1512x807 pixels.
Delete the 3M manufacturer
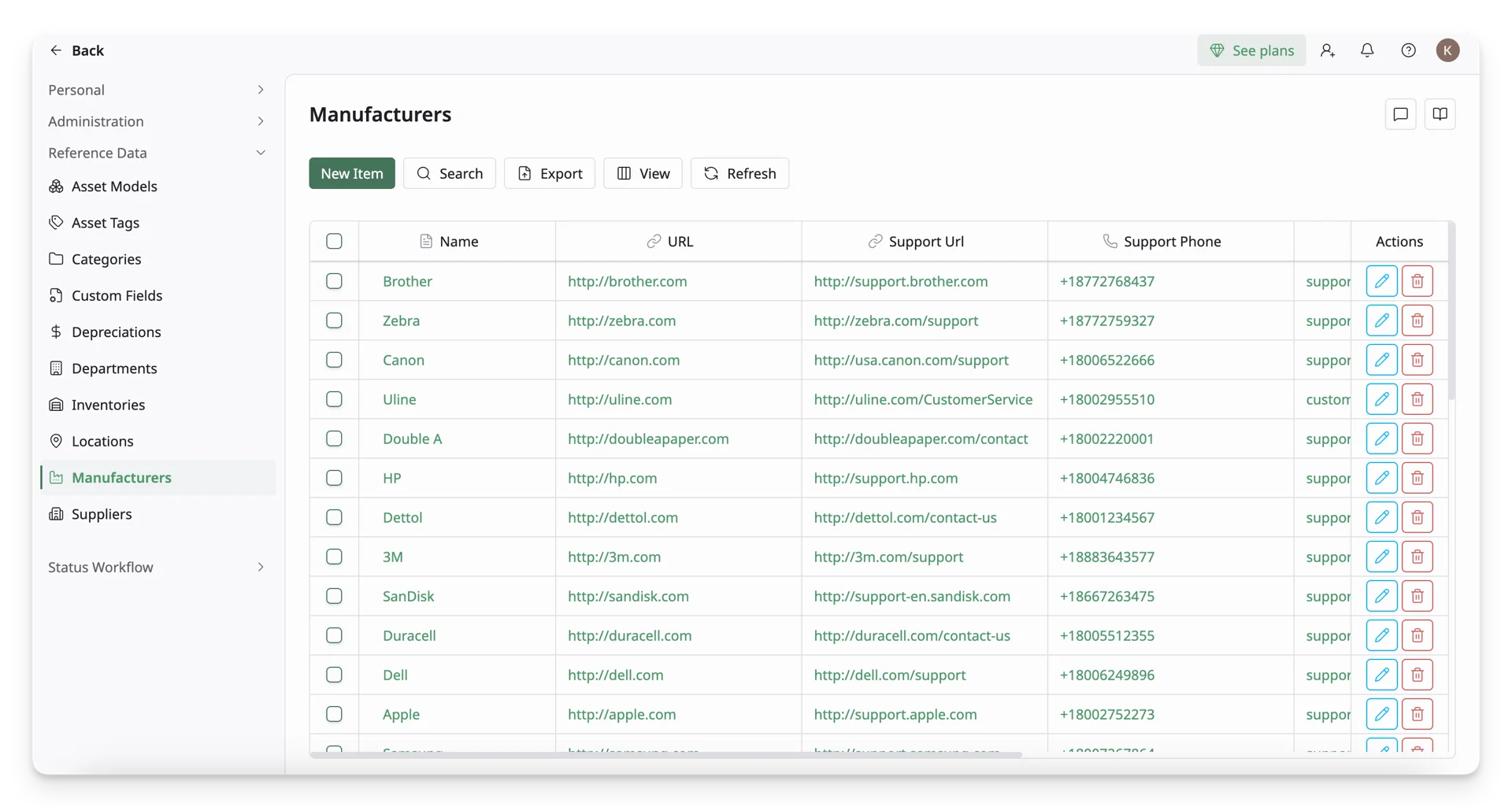tap(1417, 557)
